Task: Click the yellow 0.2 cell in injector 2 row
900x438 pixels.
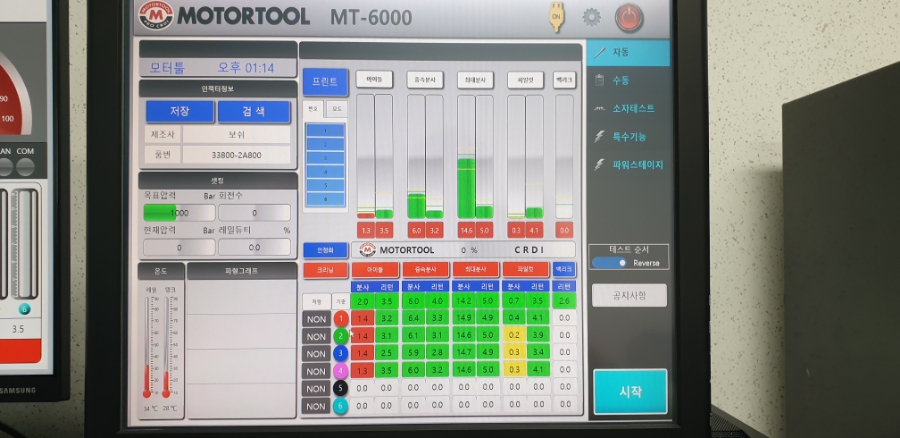Action: coord(514,335)
